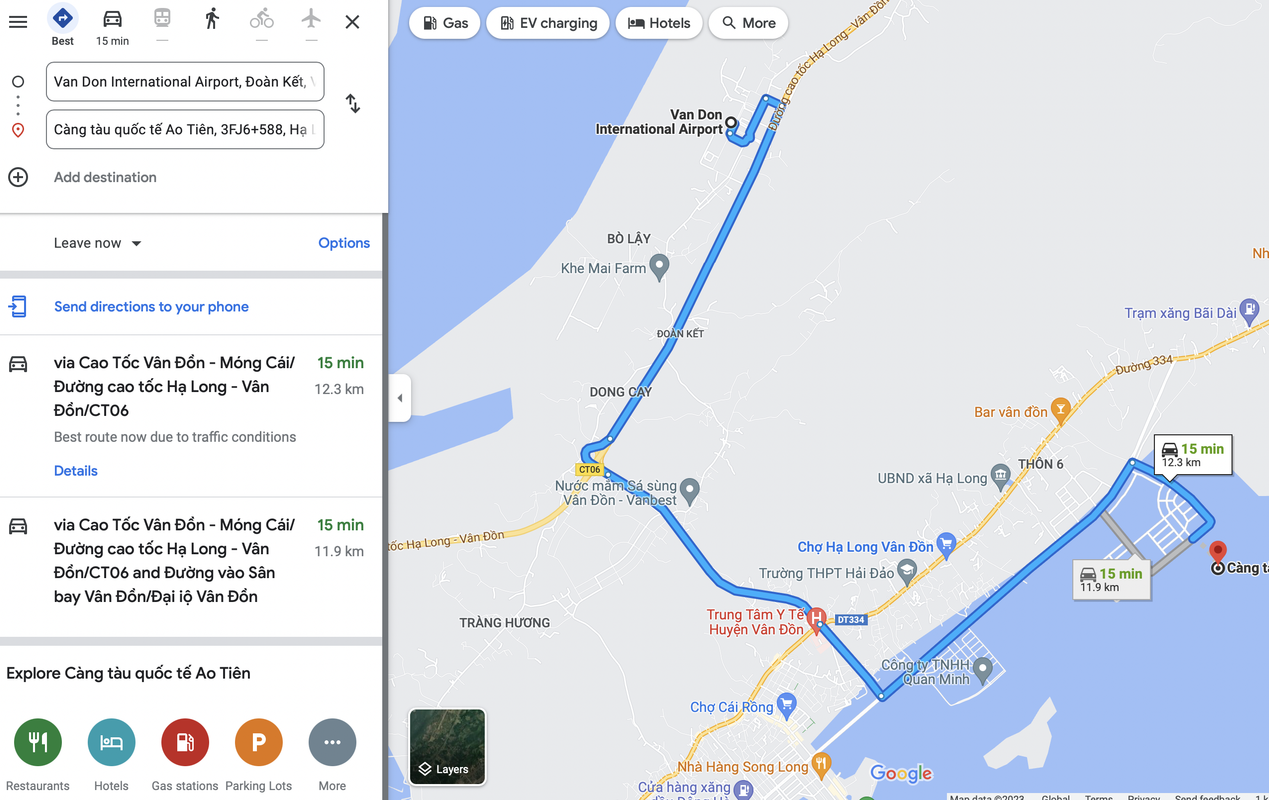Toggle satellite Layers thumbnail

coord(448,746)
